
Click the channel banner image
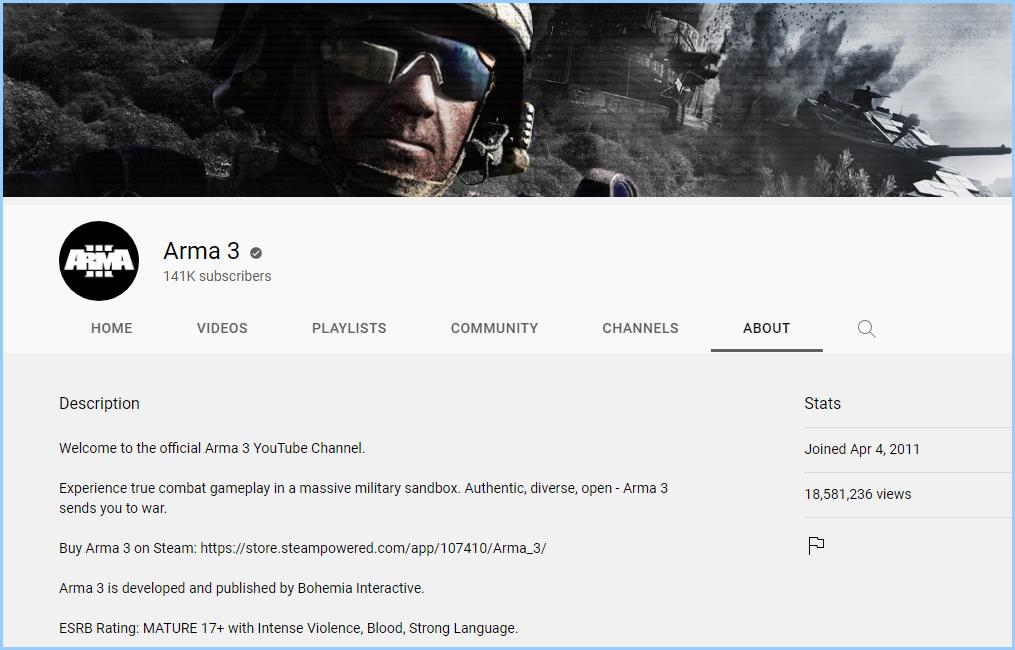click(x=508, y=100)
